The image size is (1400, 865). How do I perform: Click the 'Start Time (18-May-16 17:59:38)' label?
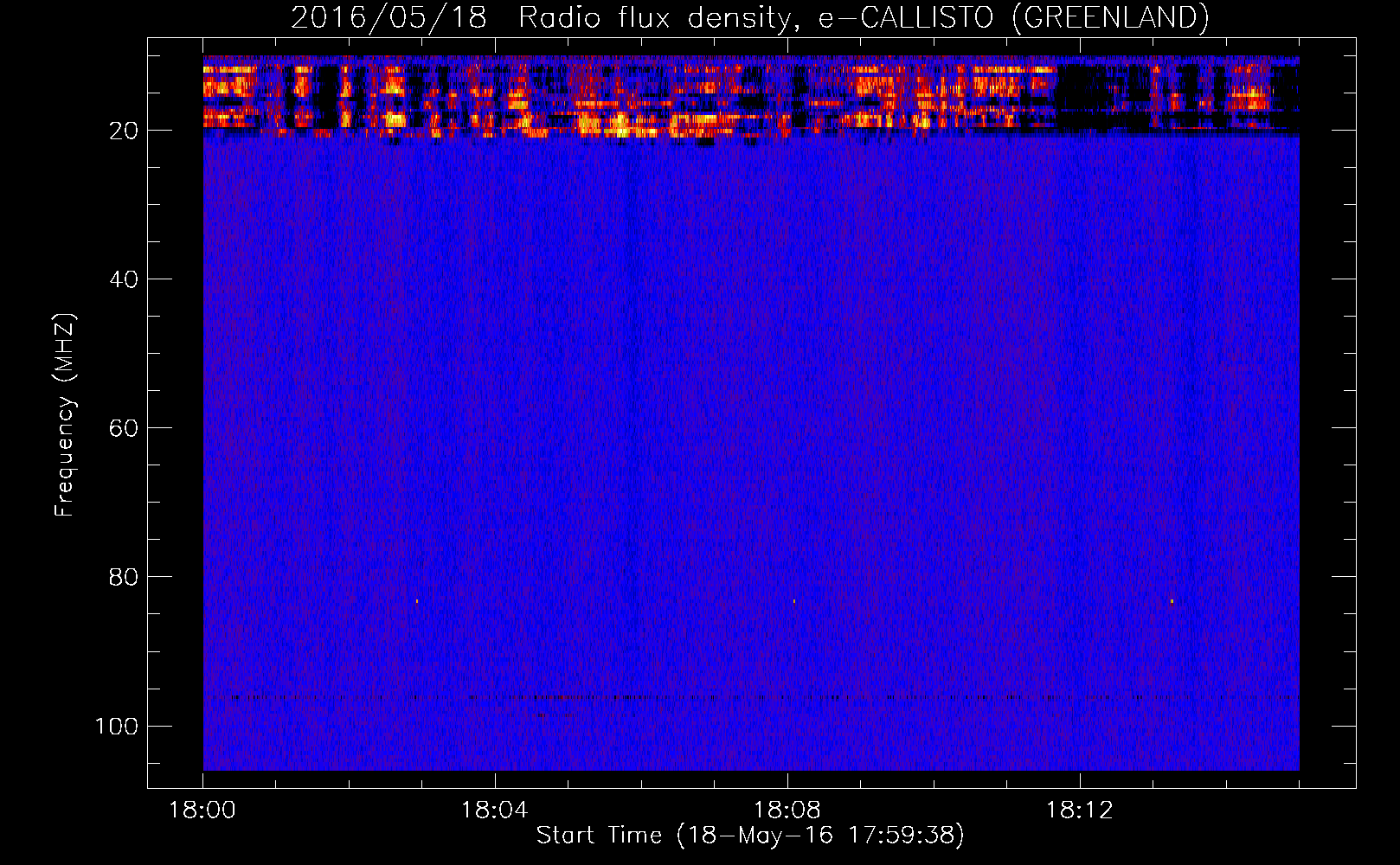(750, 836)
